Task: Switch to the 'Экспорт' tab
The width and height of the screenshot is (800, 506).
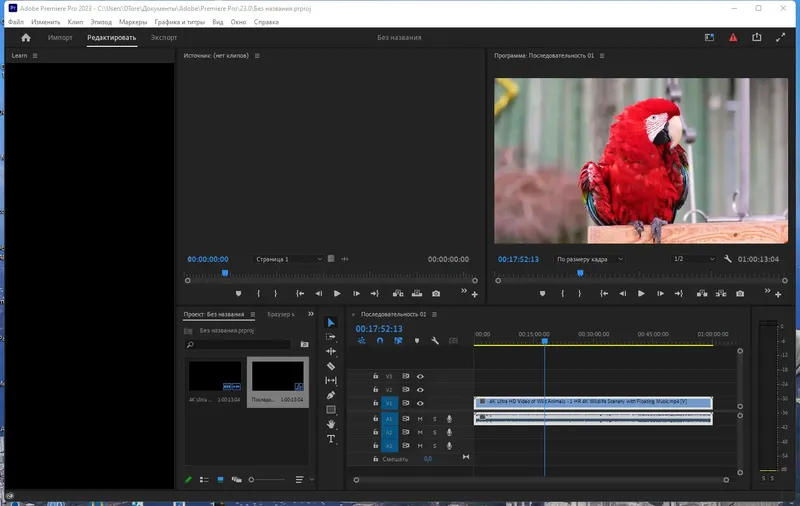Action: pyautogui.click(x=164, y=37)
